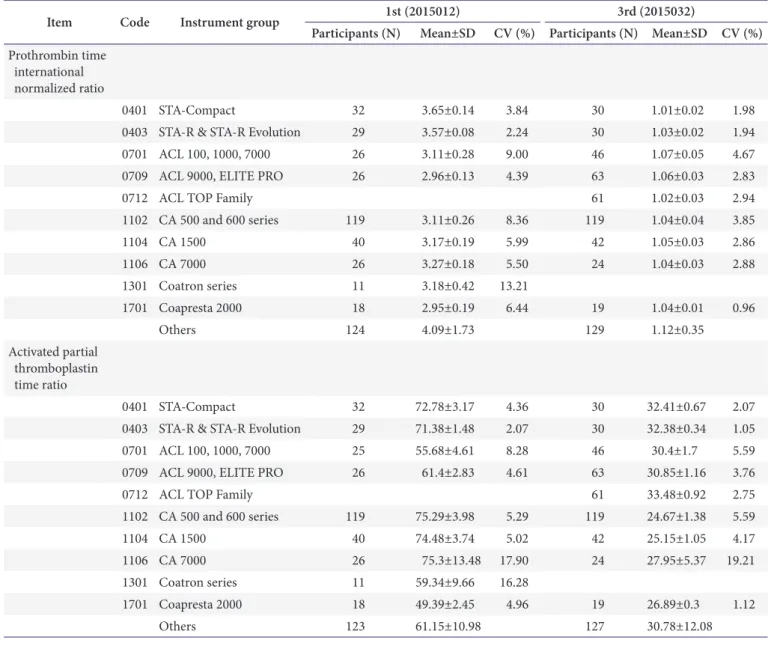Click the 'Item' column header
The width and height of the screenshot is (771, 649).
tap(59, 22)
